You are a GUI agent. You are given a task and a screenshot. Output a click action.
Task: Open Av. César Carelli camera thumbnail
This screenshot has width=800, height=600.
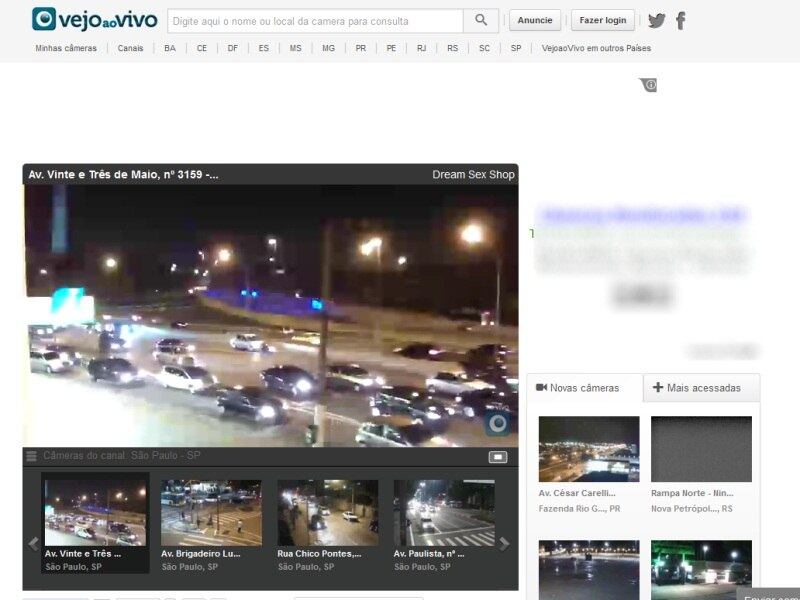[x=589, y=449]
